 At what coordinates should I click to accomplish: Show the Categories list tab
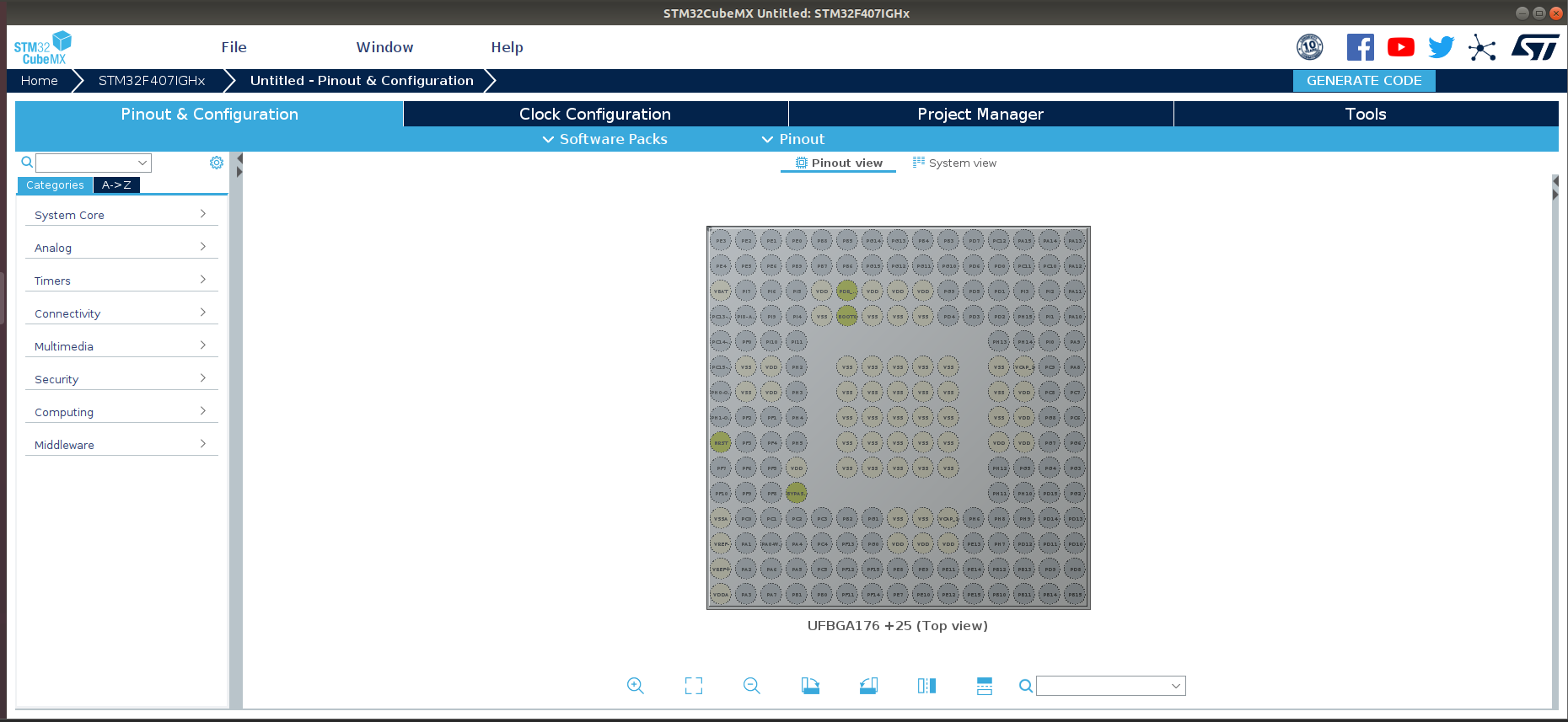(x=55, y=185)
